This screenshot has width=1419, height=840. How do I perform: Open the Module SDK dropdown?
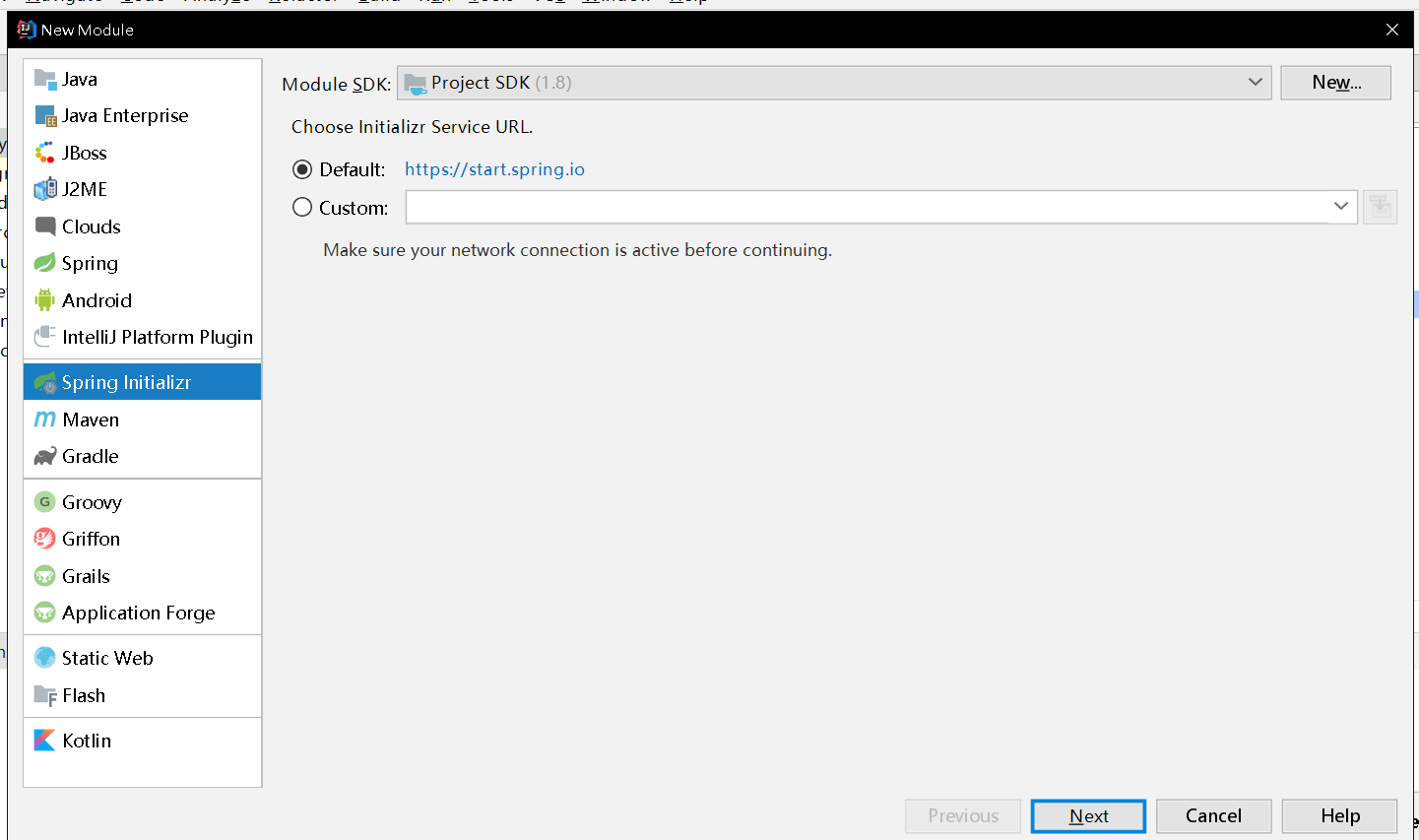[x=1255, y=83]
